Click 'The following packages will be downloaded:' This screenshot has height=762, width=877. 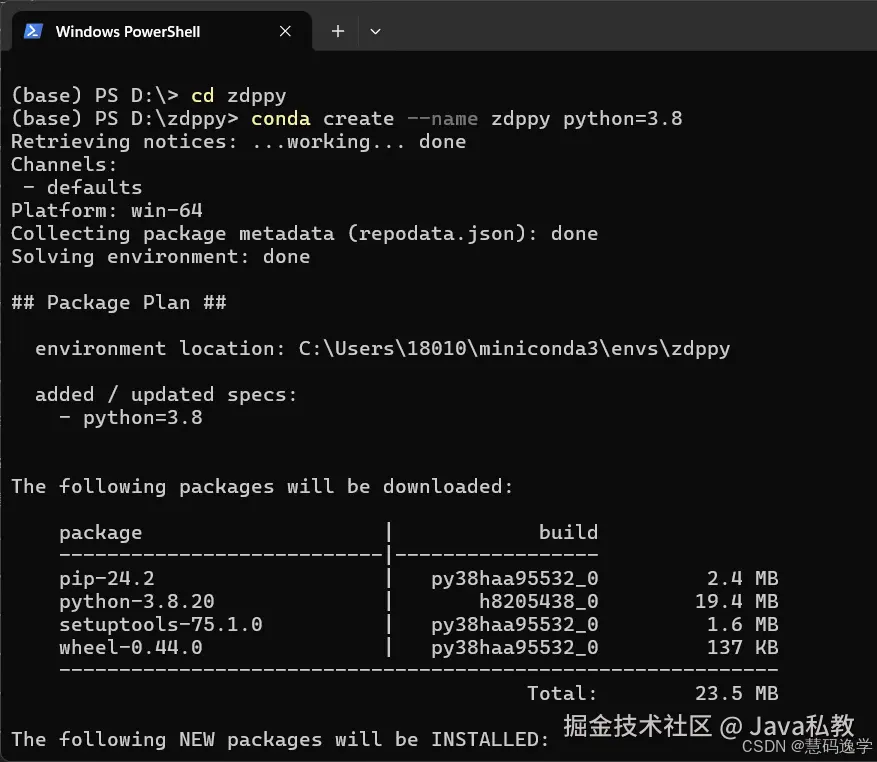262,487
